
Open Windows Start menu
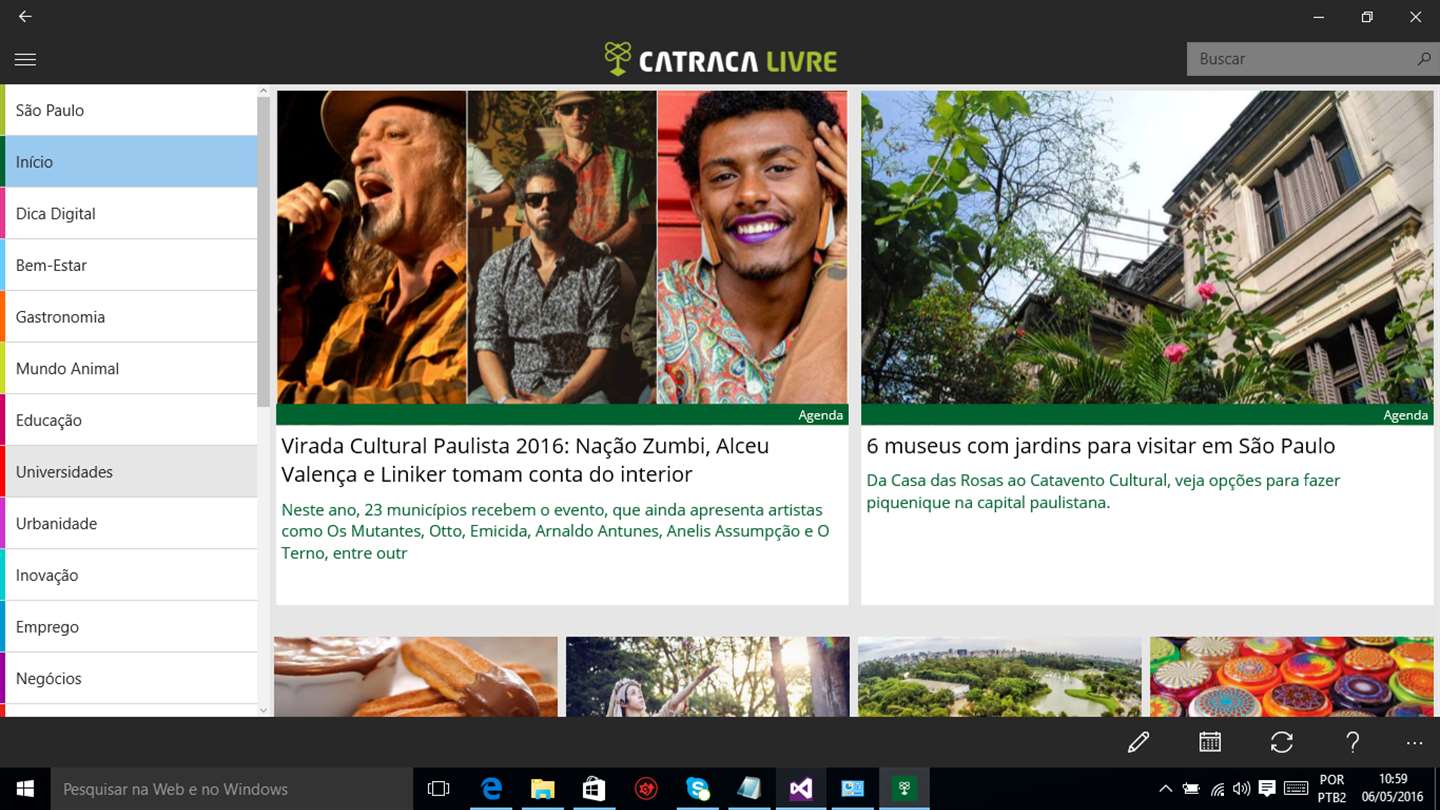(25, 789)
